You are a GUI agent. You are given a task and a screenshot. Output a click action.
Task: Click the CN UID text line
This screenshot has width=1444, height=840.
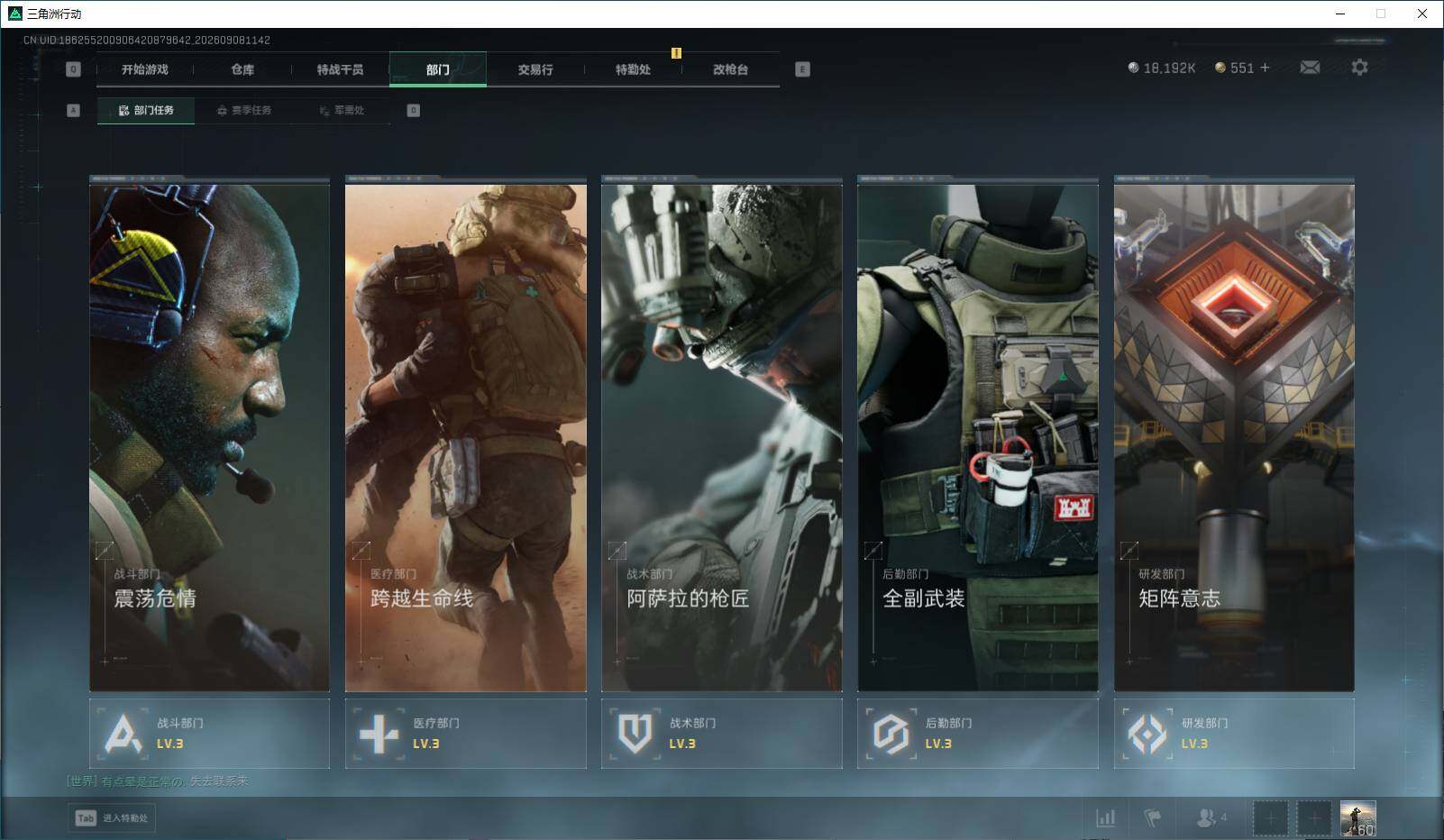147,40
